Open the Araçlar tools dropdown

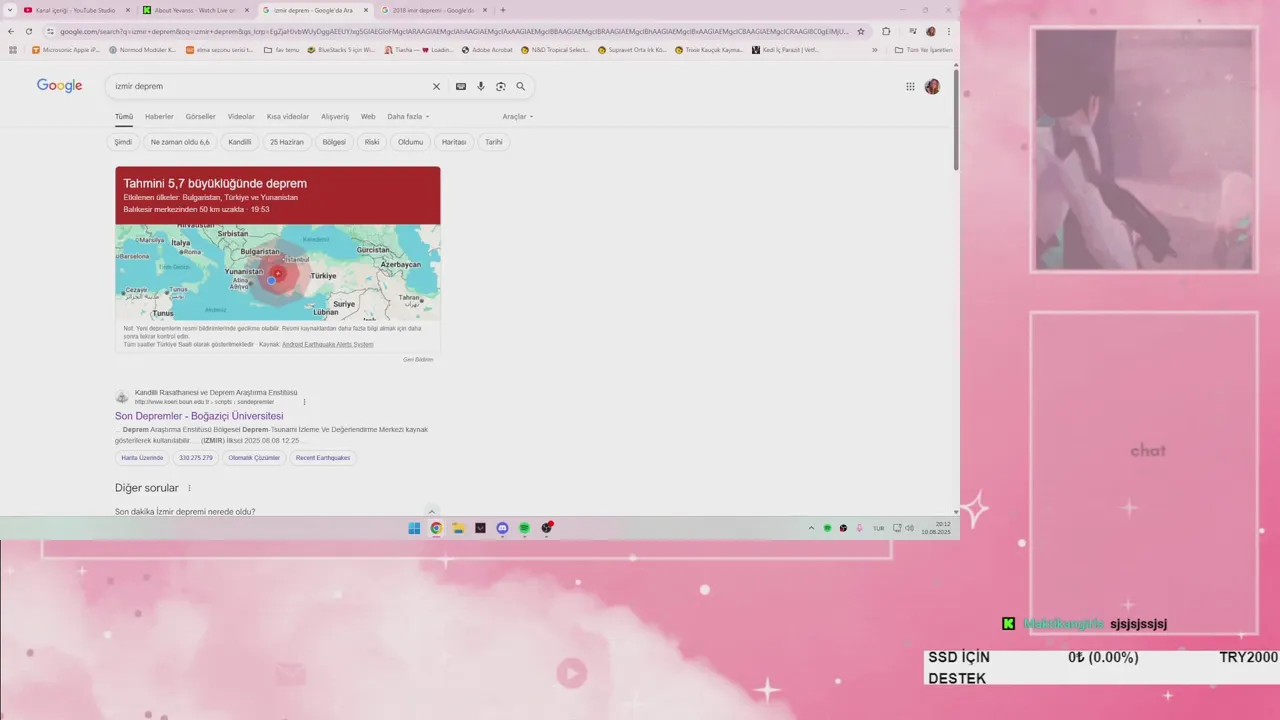coord(517,117)
